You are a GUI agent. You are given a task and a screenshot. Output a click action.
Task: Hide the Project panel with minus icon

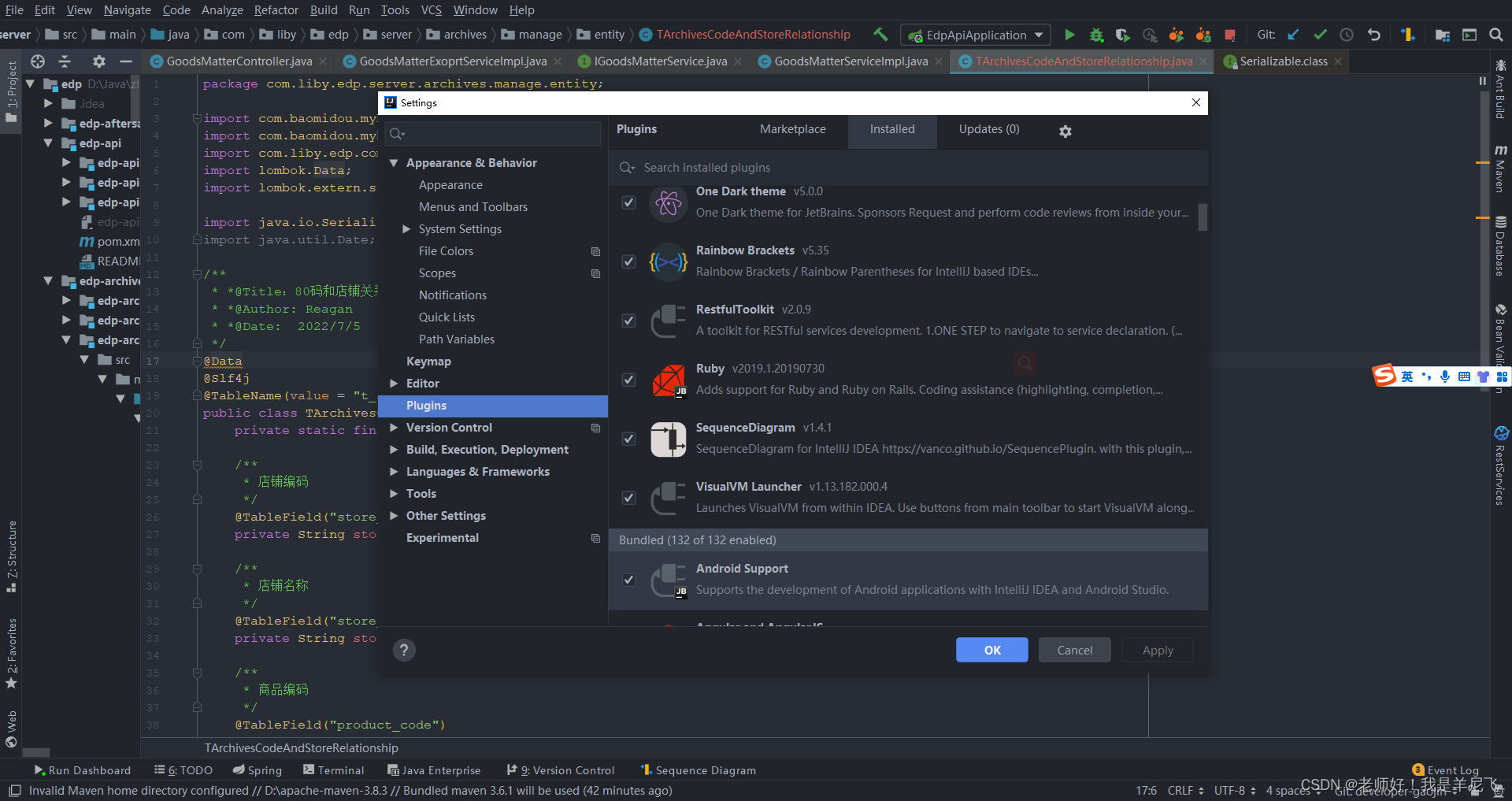coord(125,61)
